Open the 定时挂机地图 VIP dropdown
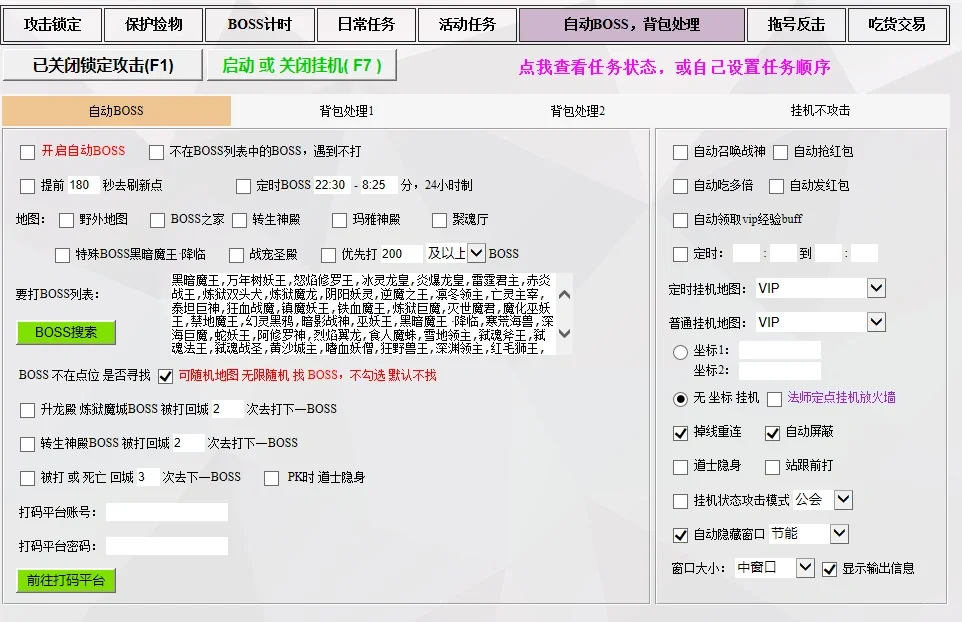Screen dimensions: 962x622 (877, 287)
